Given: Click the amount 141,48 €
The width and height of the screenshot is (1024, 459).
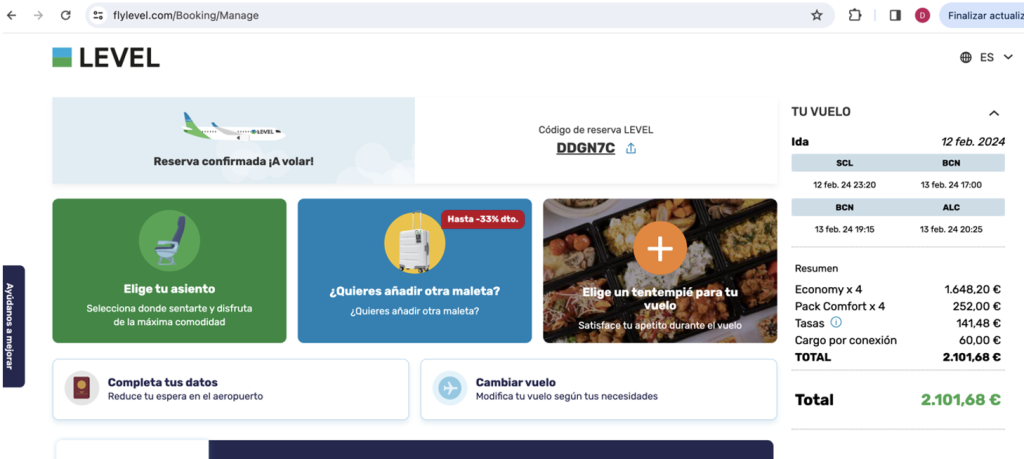Looking at the screenshot, I should tap(978, 323).
